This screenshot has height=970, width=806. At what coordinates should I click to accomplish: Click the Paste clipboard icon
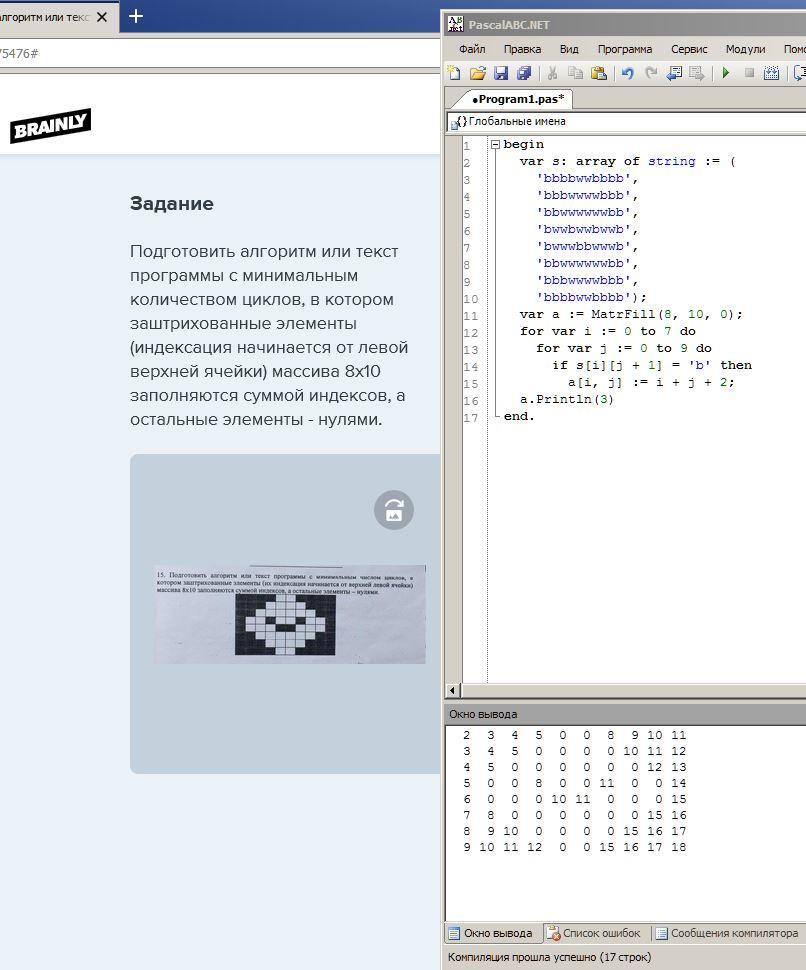(599, 73)
